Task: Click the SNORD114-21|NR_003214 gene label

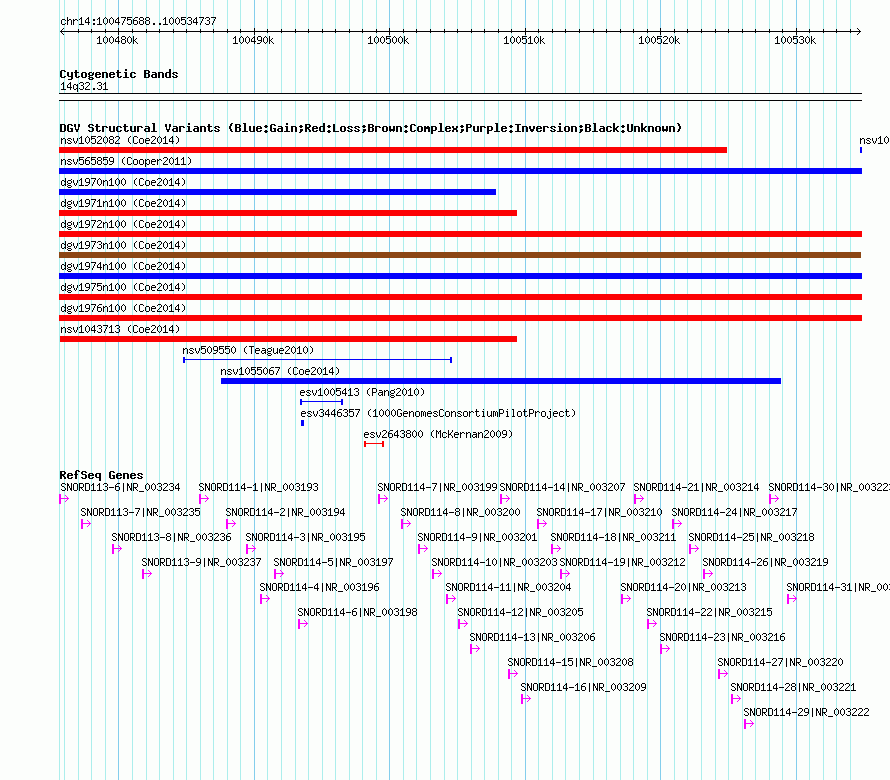Action: tap(696, 487)
